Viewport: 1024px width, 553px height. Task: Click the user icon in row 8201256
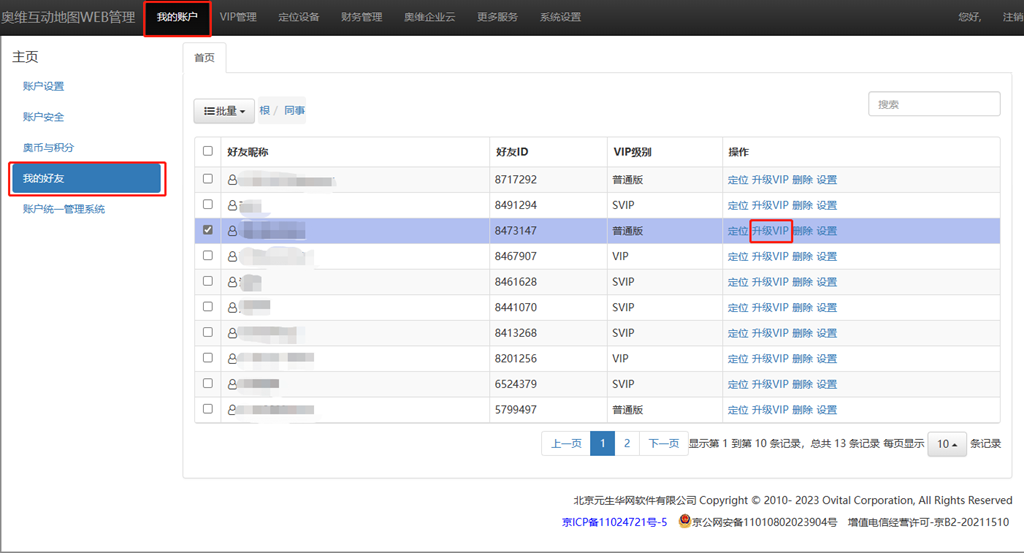[x=233, y=359]
